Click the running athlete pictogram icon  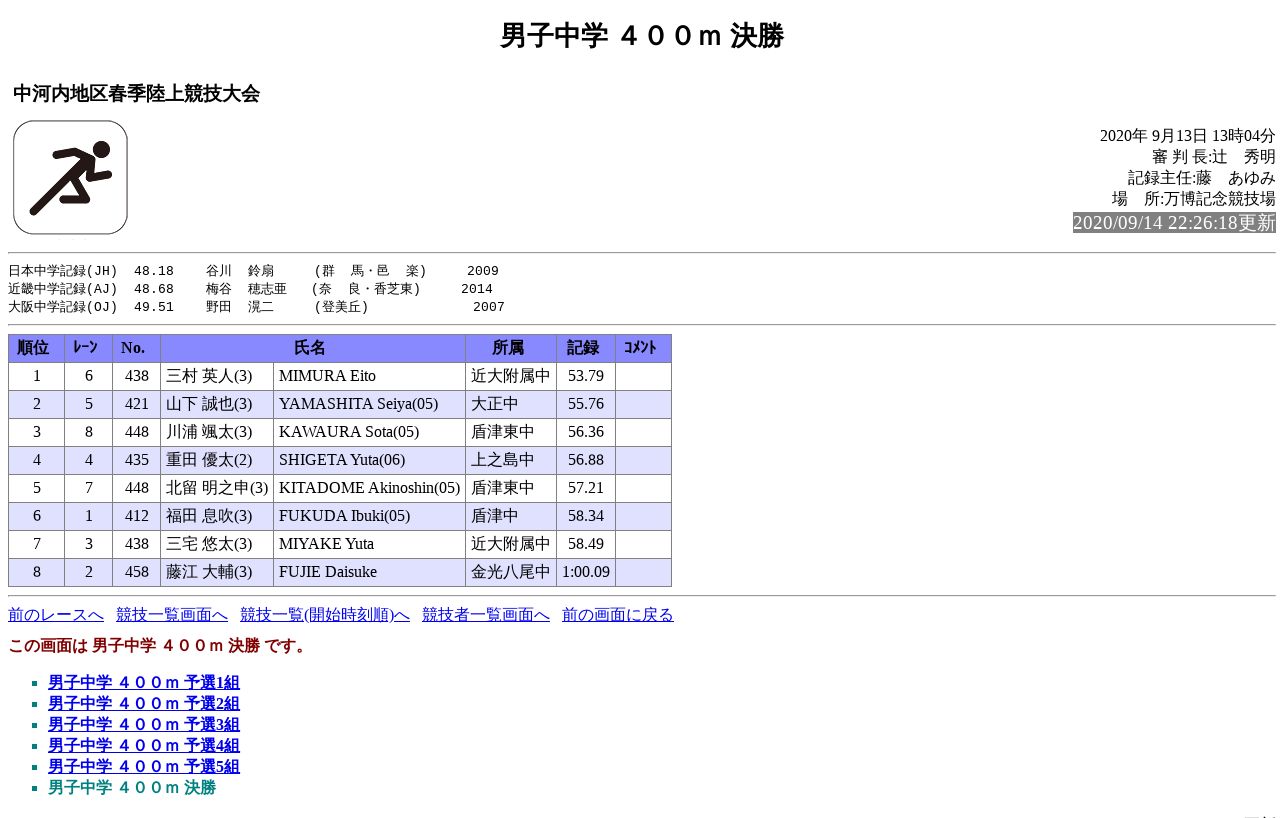tap(70, 178)
